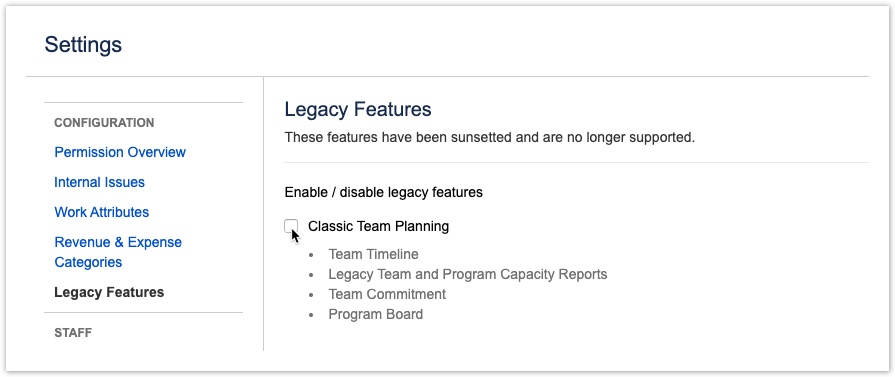The height and width of the screenshot is (377, 895).
Task: Click the sunsetted features description text
Action: 490,138
